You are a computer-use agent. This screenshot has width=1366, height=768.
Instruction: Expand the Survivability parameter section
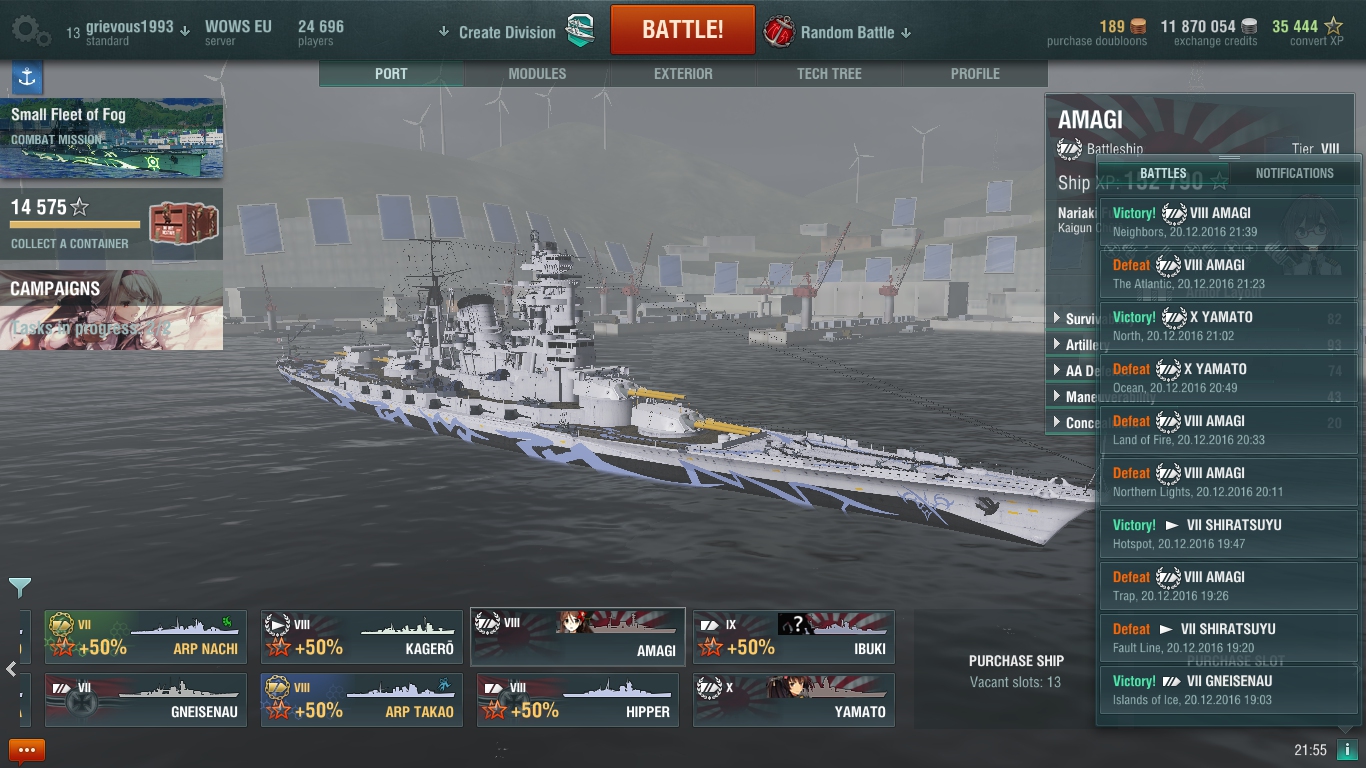pyautogui.click(x=1075, y=319)
